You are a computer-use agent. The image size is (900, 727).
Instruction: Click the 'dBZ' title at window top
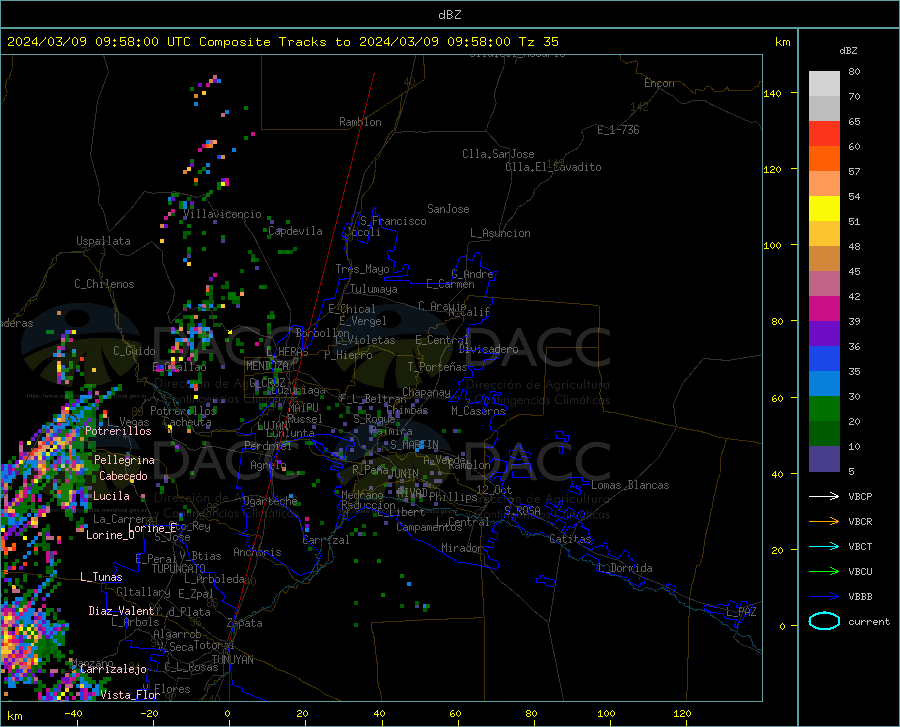click(449, 15)
